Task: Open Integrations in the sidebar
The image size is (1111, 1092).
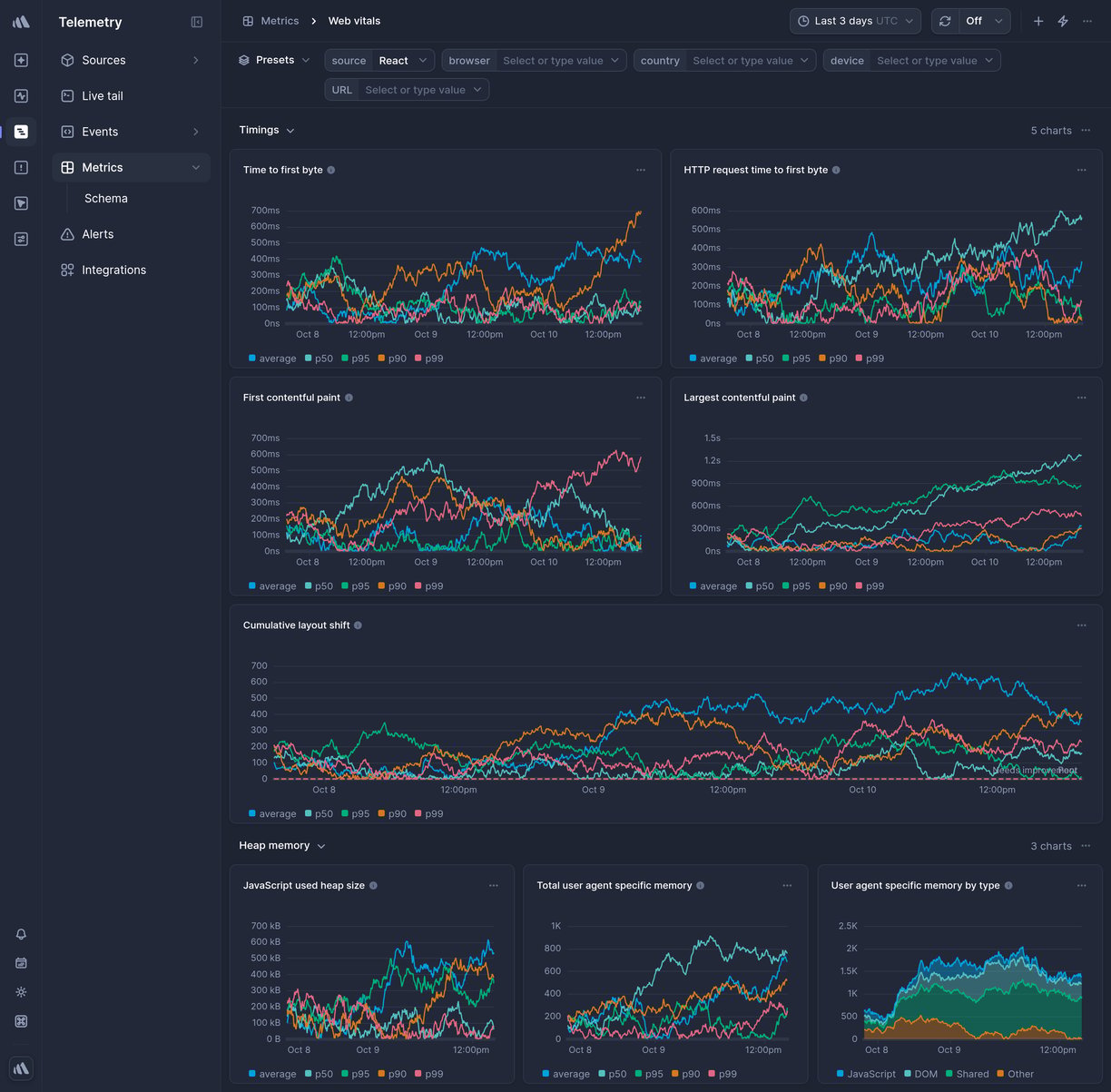Action: pos(131,270)
